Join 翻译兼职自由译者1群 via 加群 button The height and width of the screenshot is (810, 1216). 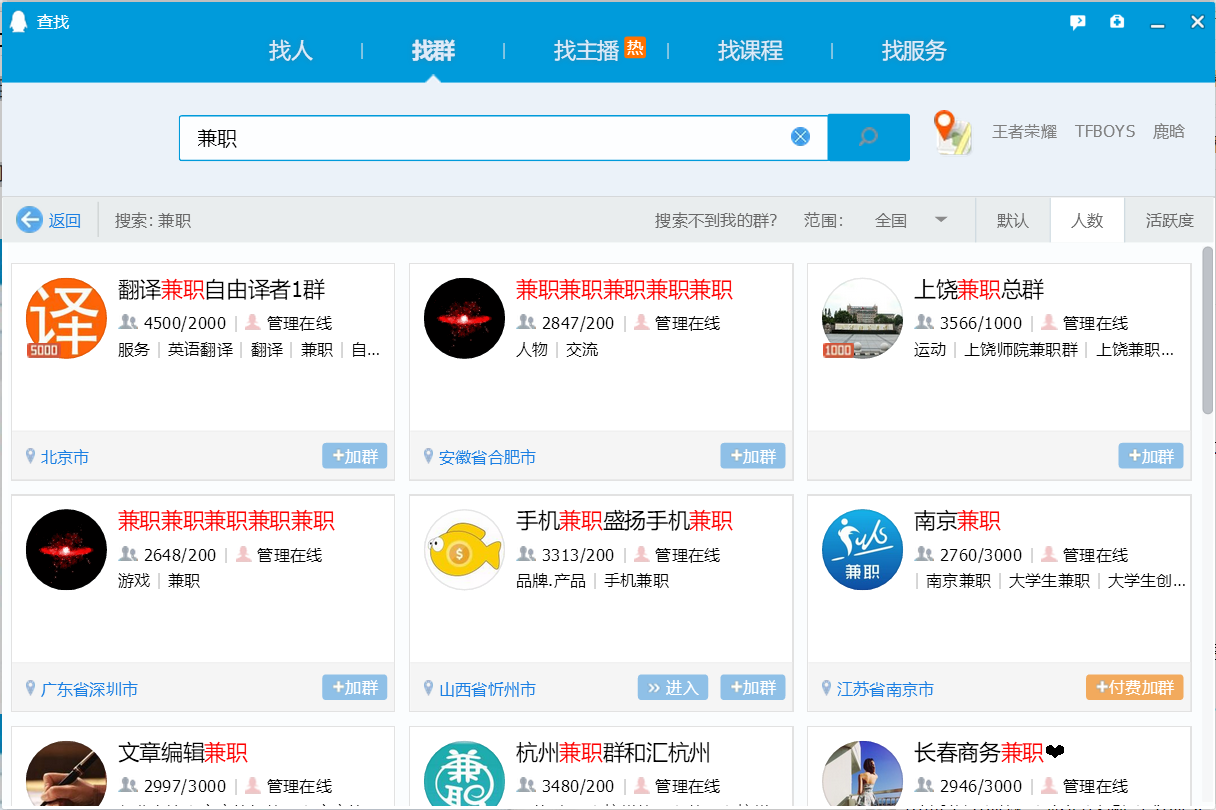(354, 456)
